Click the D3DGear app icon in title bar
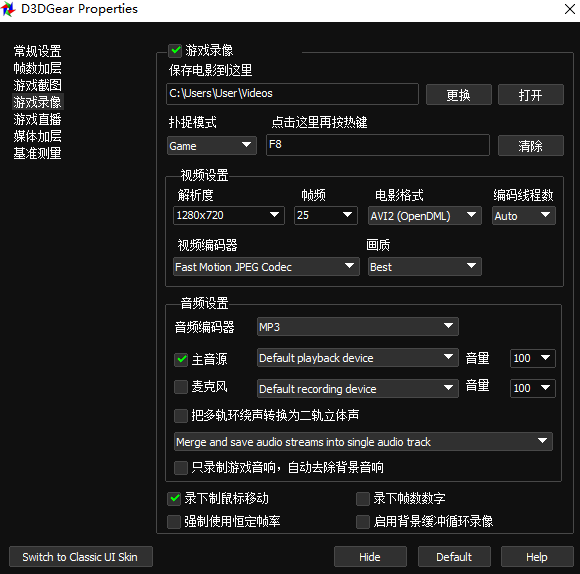 point(8,9)
